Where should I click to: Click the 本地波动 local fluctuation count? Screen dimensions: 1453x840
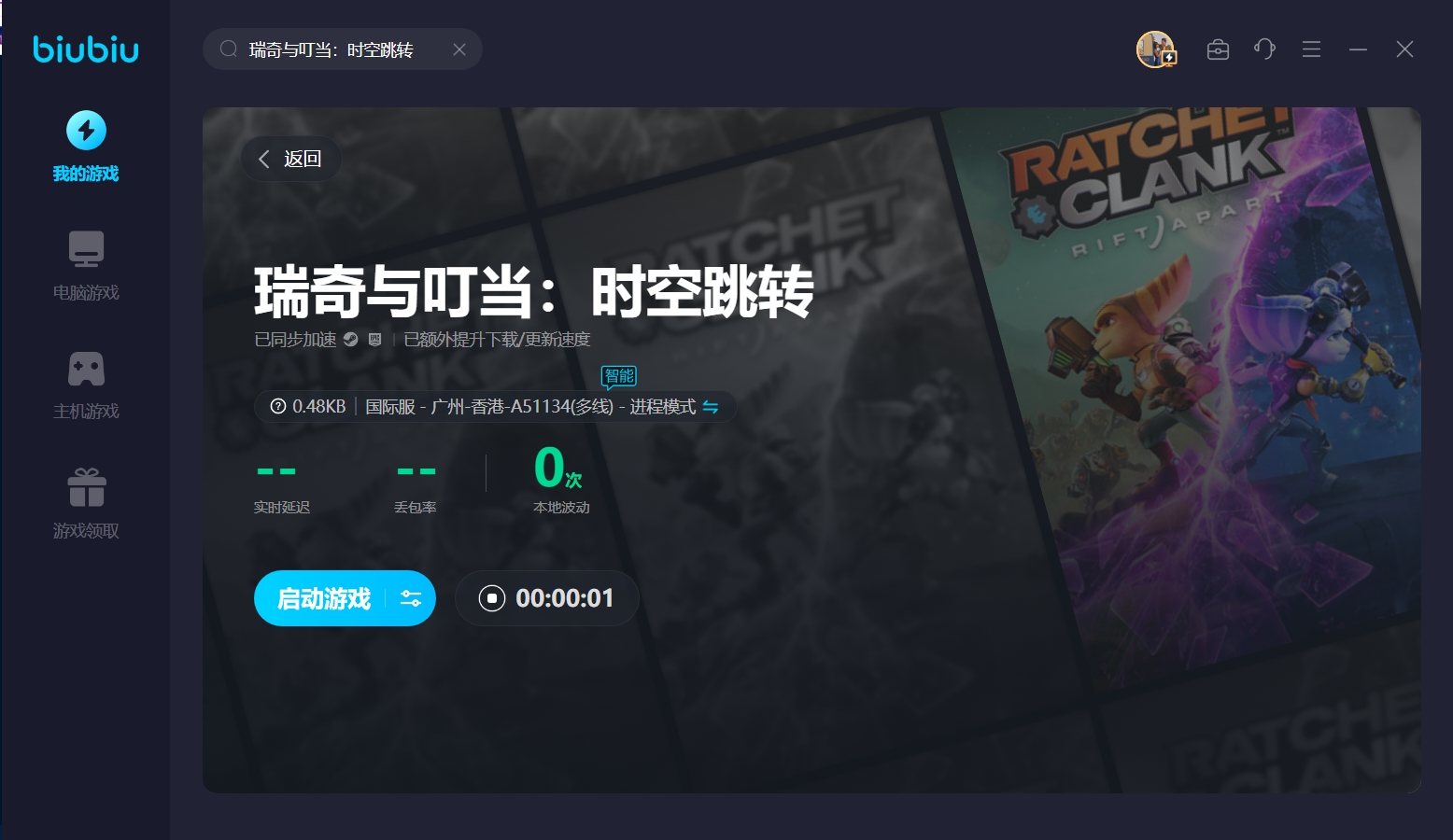[x=561, y=481]
